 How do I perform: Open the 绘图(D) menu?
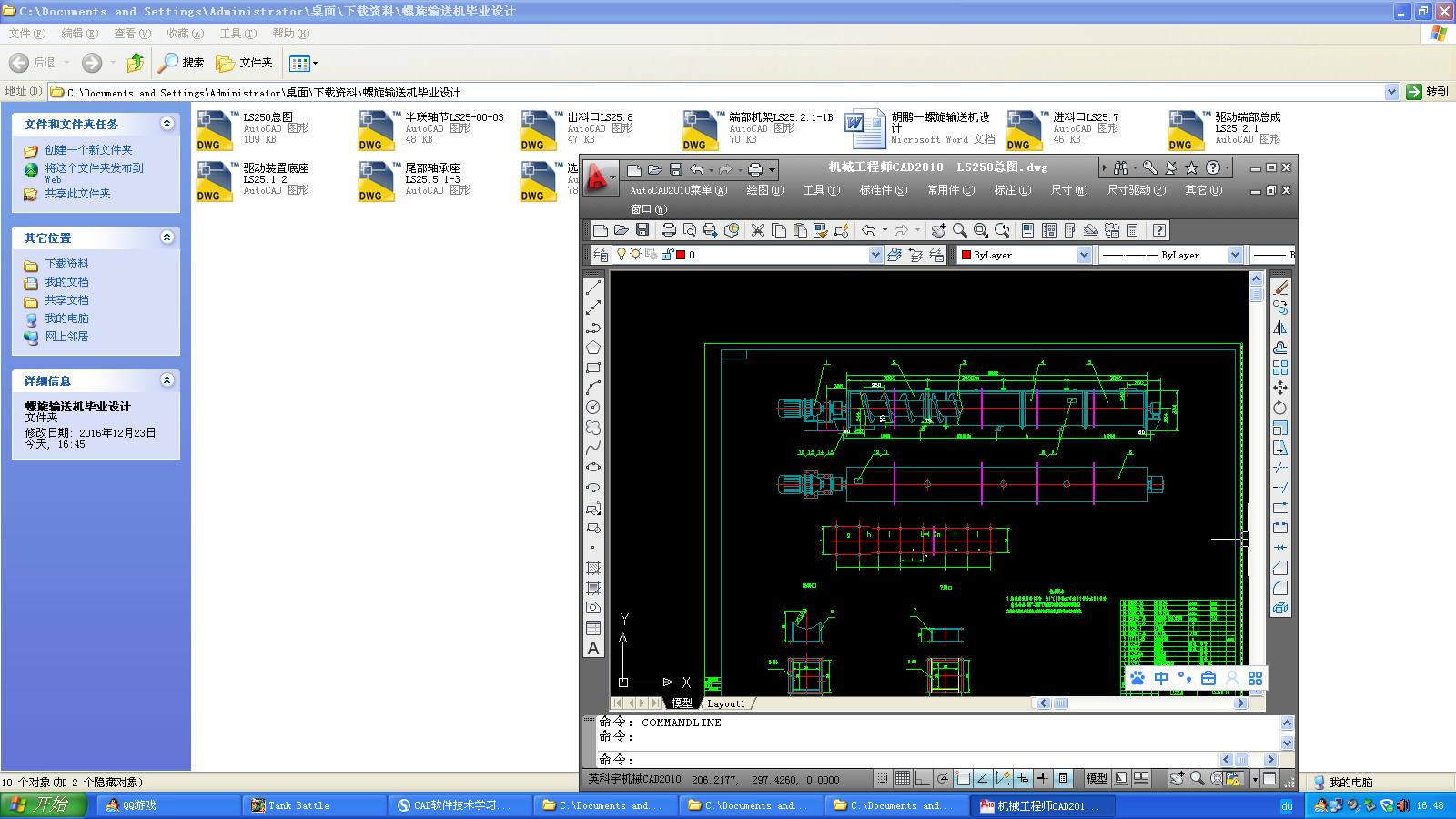tap(764, 190)
